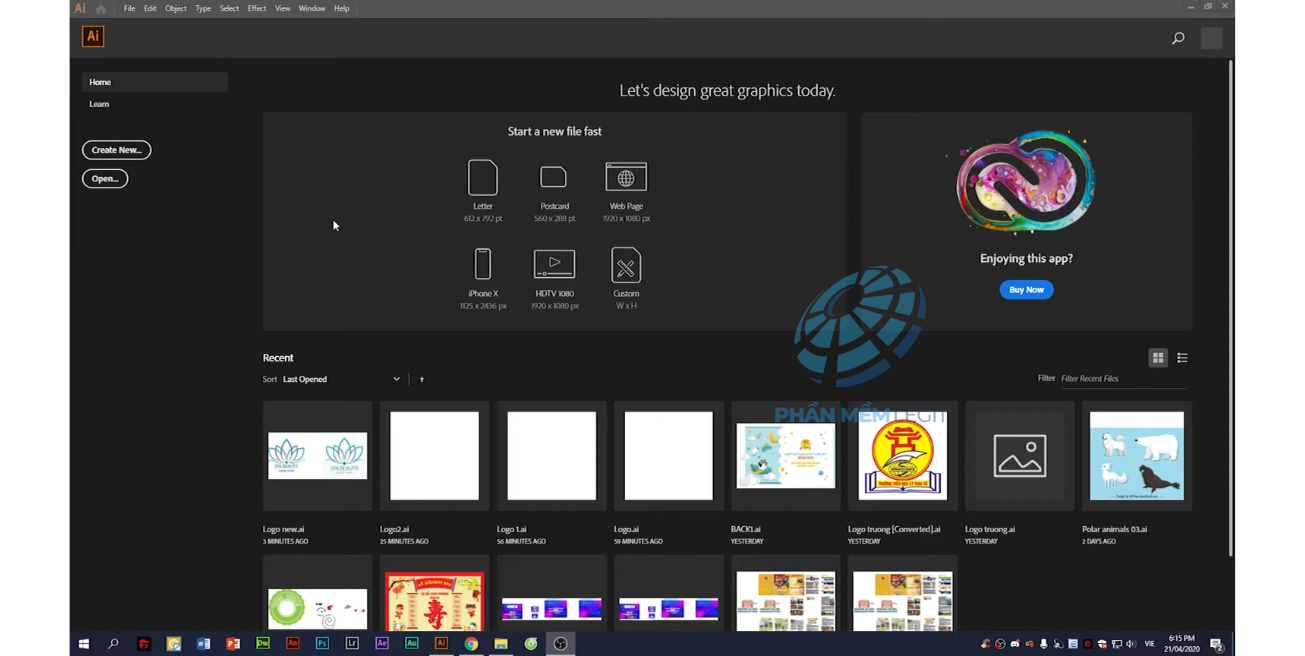
Task: Open PowerPoint from the taskbar
Action: coord(233,644)
